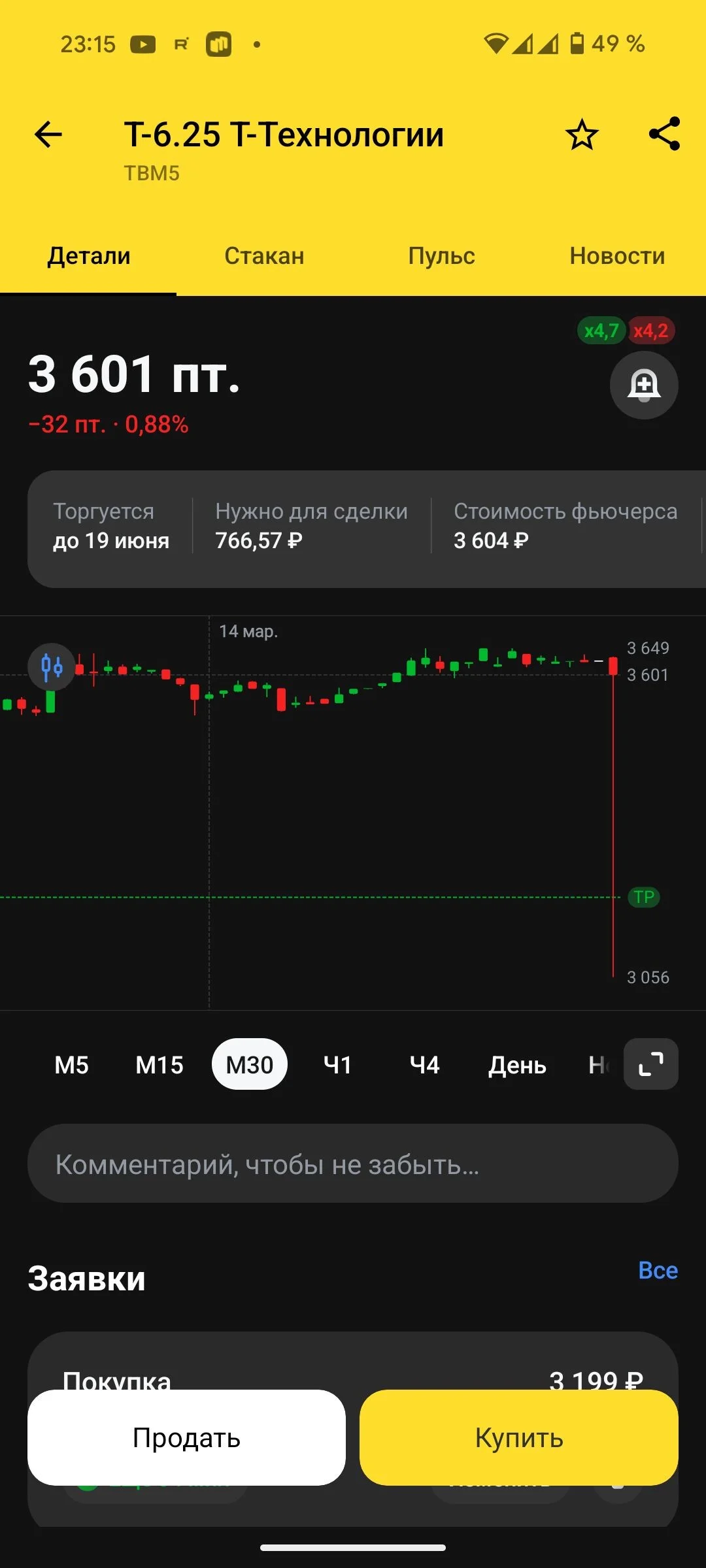Tap the Т-6.25 Т-Технологии title

pos(284,135)
